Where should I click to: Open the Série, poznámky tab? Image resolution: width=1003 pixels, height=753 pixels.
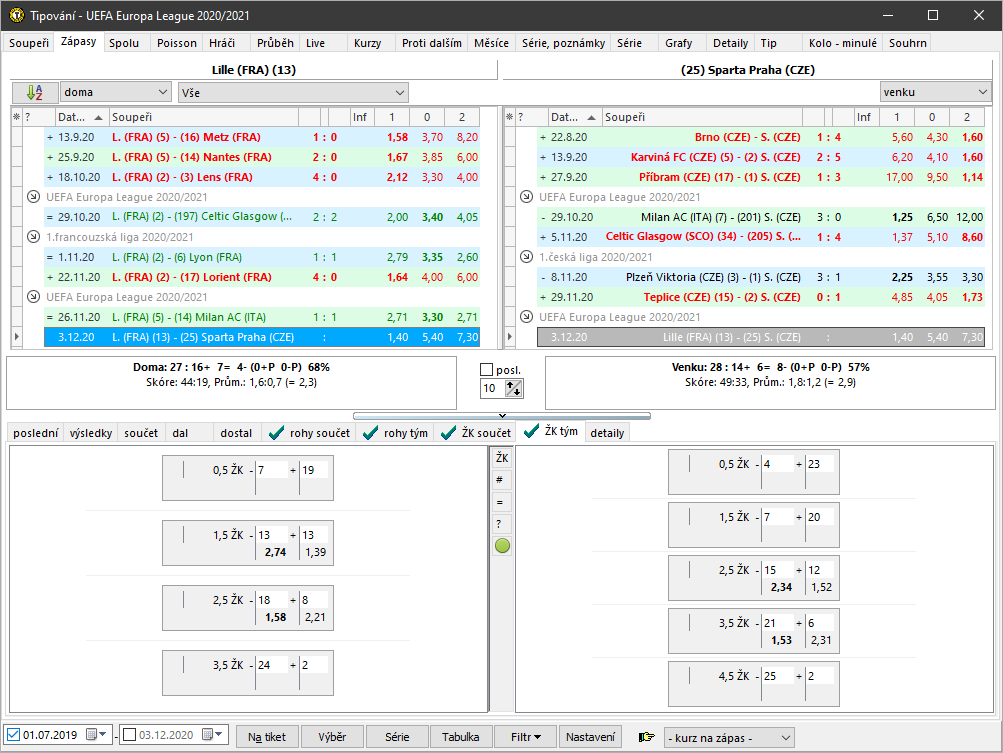click(x=563, y=43)
